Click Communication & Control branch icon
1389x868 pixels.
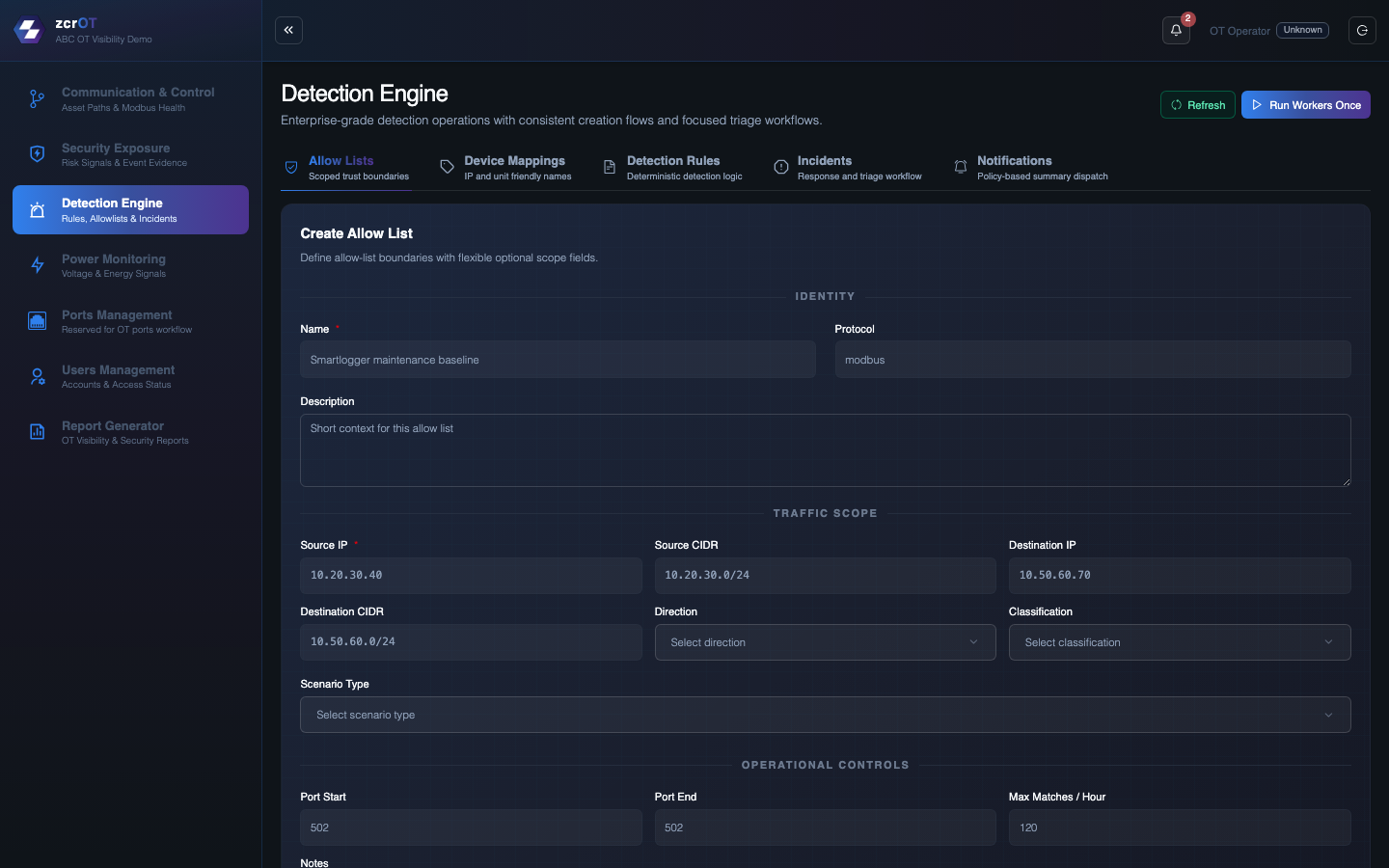[x=37, y=98]
